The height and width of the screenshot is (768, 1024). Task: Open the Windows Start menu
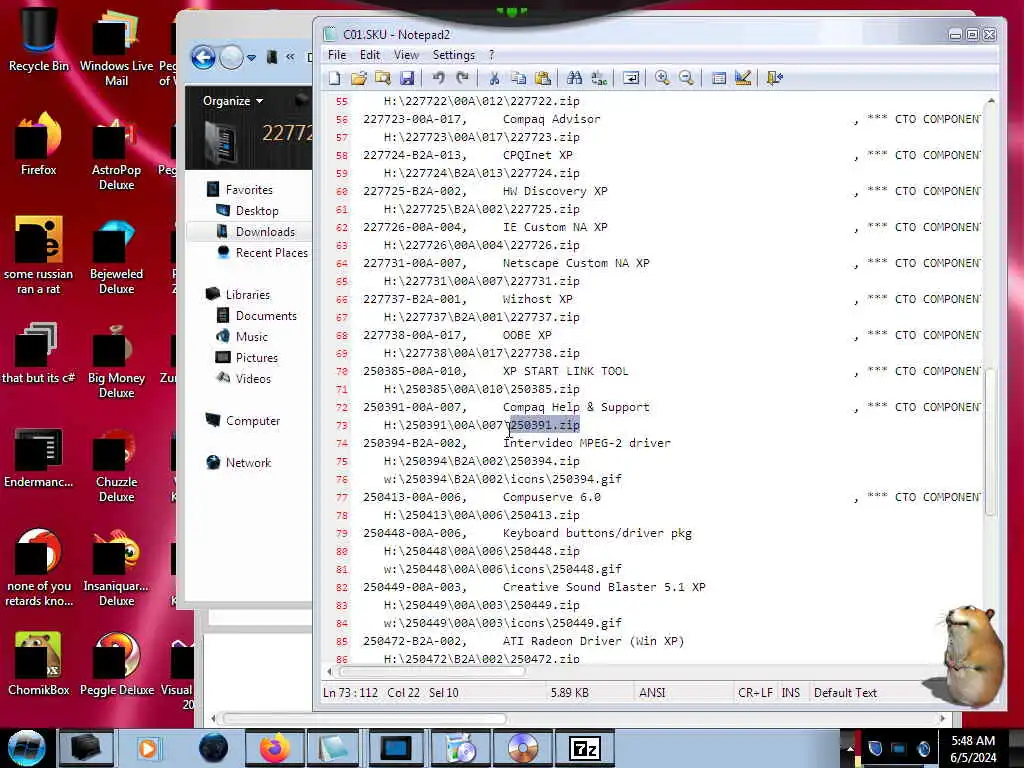pyautogui.click(x=27, y=748)
